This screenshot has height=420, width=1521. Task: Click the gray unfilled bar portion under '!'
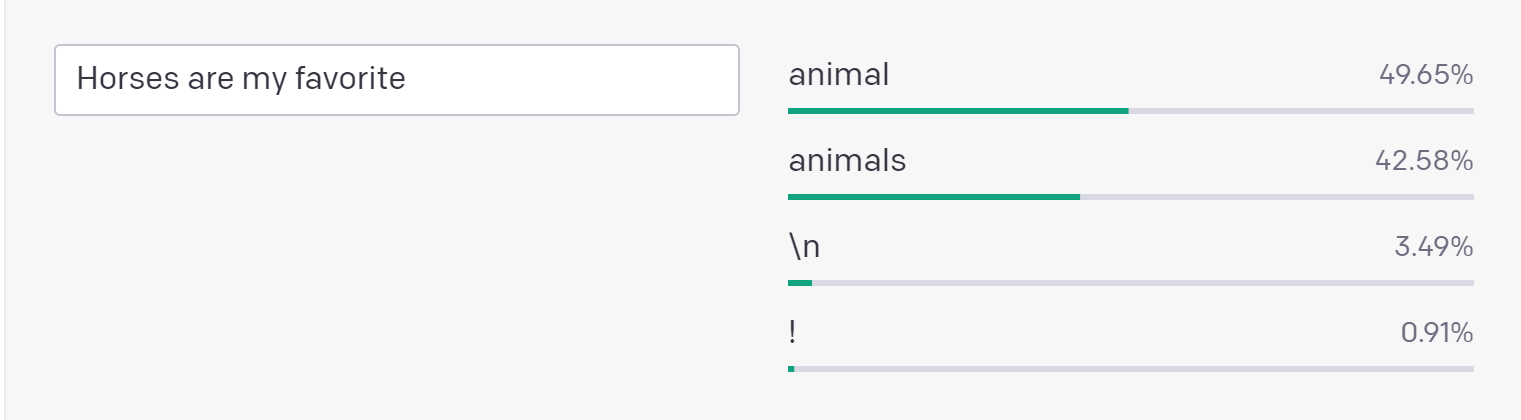point(1134,369)
